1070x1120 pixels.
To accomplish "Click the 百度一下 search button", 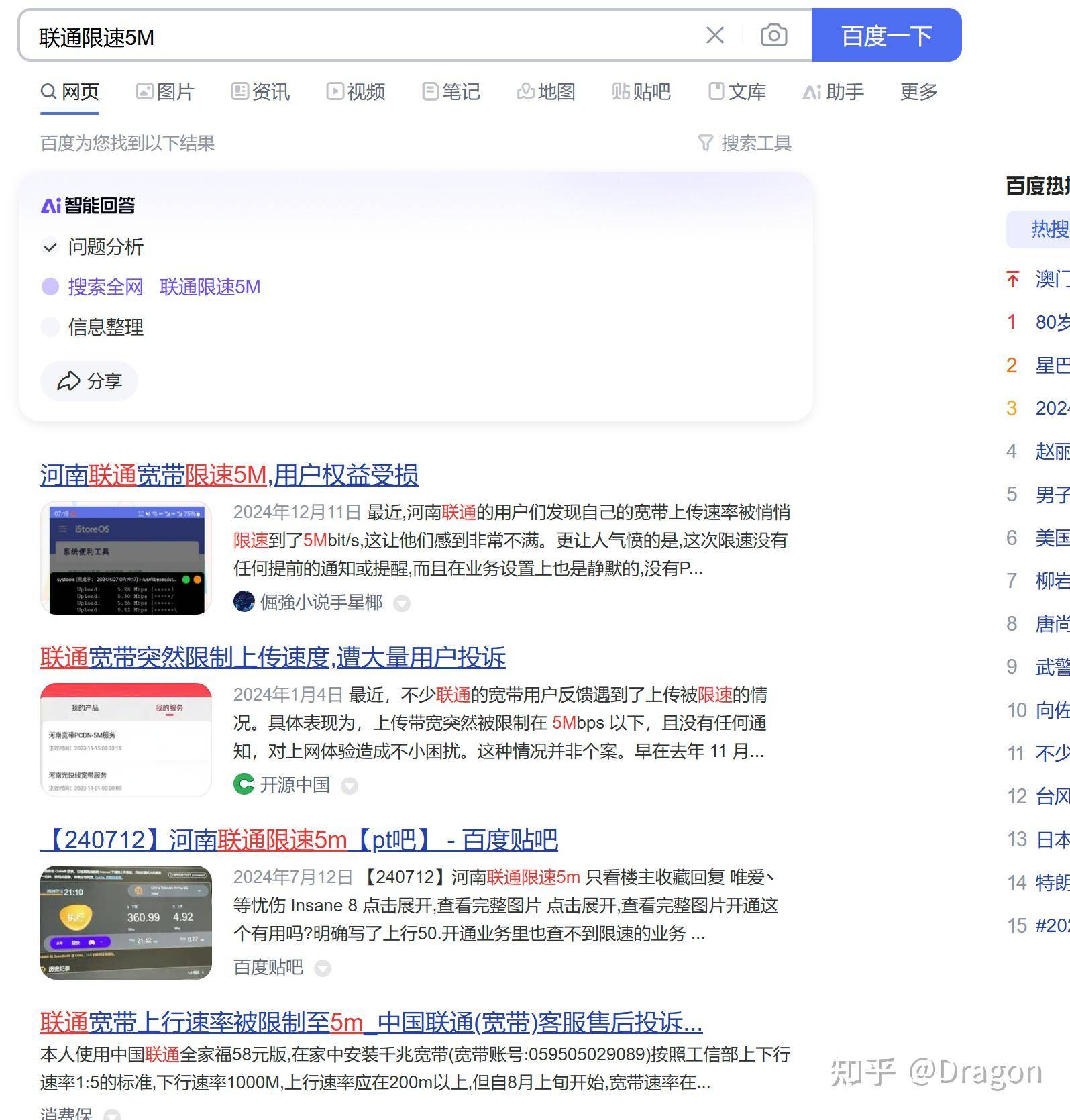I will [886, 36].
